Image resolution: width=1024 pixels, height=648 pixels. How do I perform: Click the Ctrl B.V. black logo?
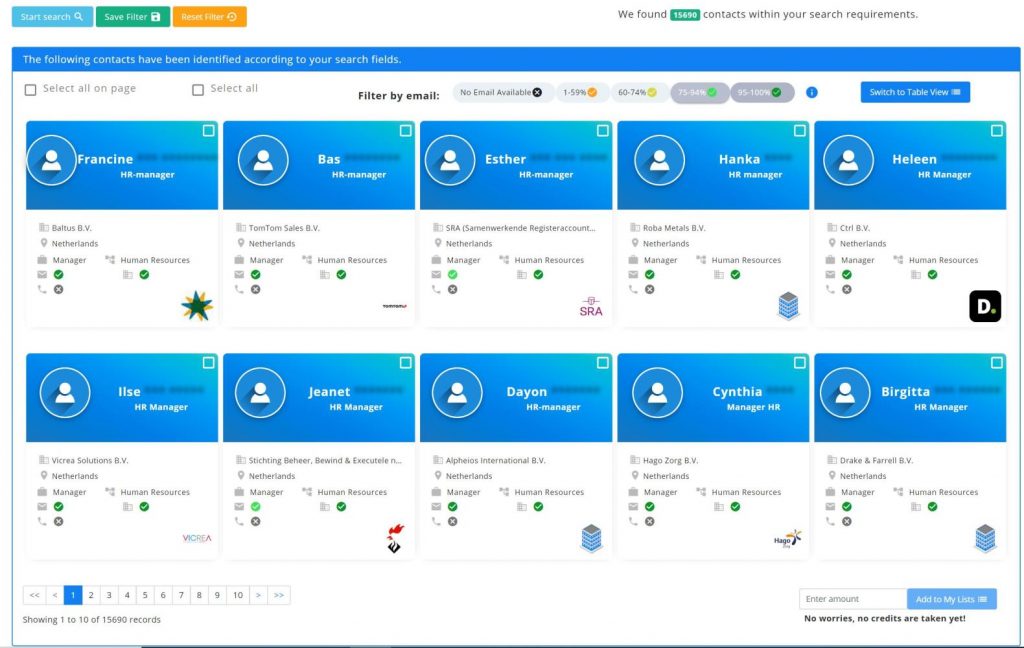tap(984, 306)
